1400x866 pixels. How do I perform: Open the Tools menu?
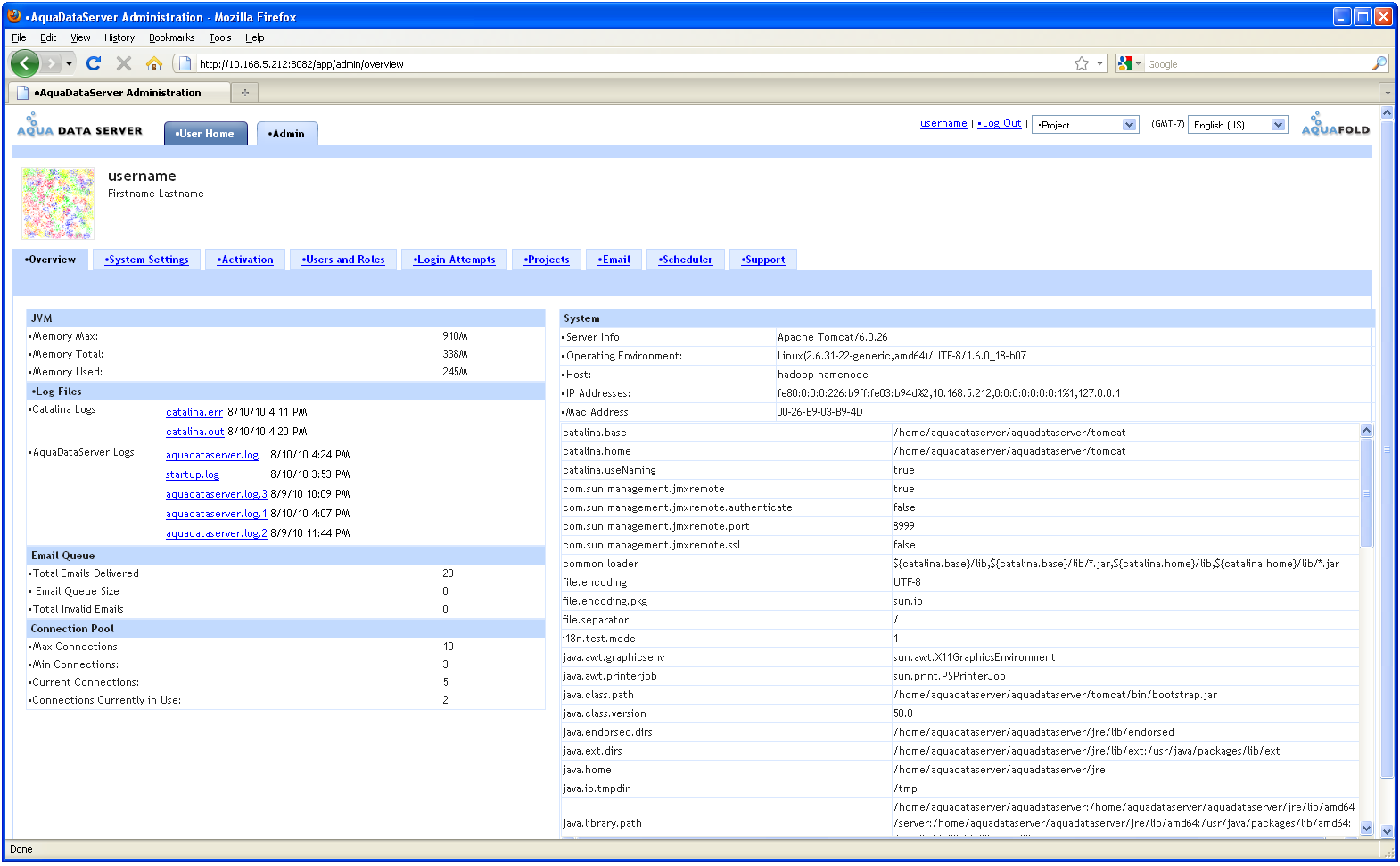pos(220,37)
